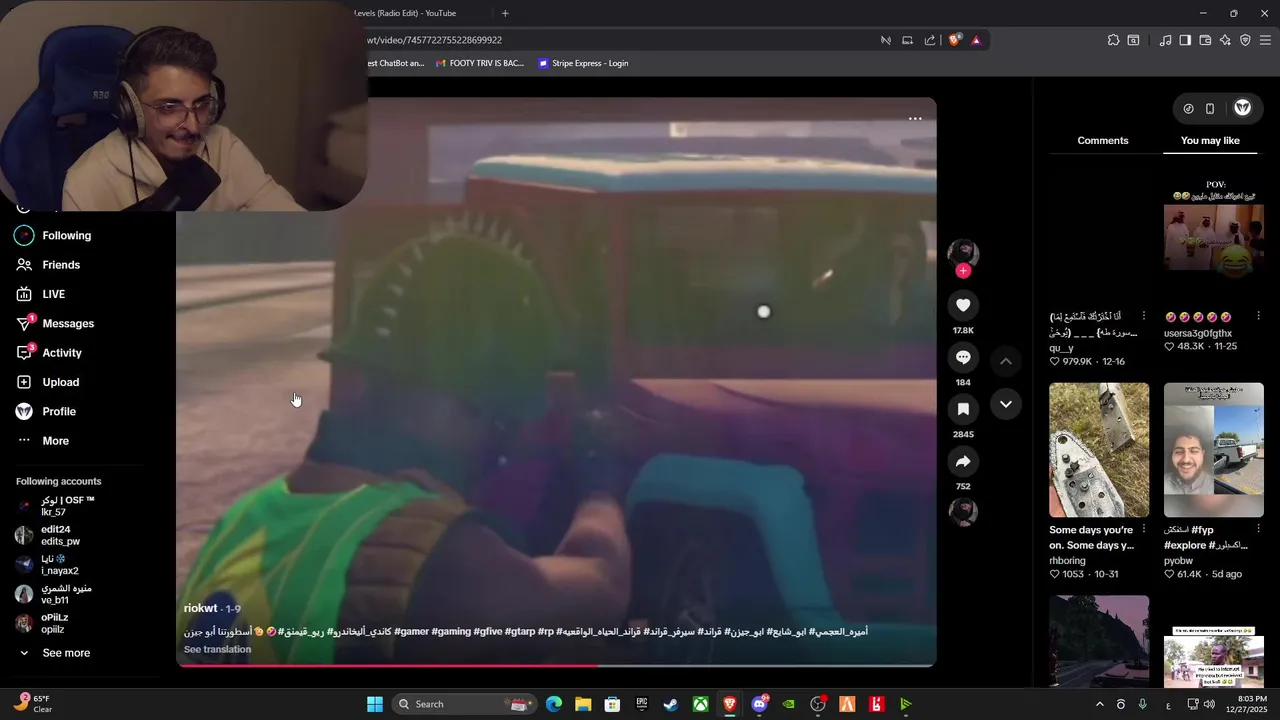Like the TikTok video with the heart icon

point(963,305)
